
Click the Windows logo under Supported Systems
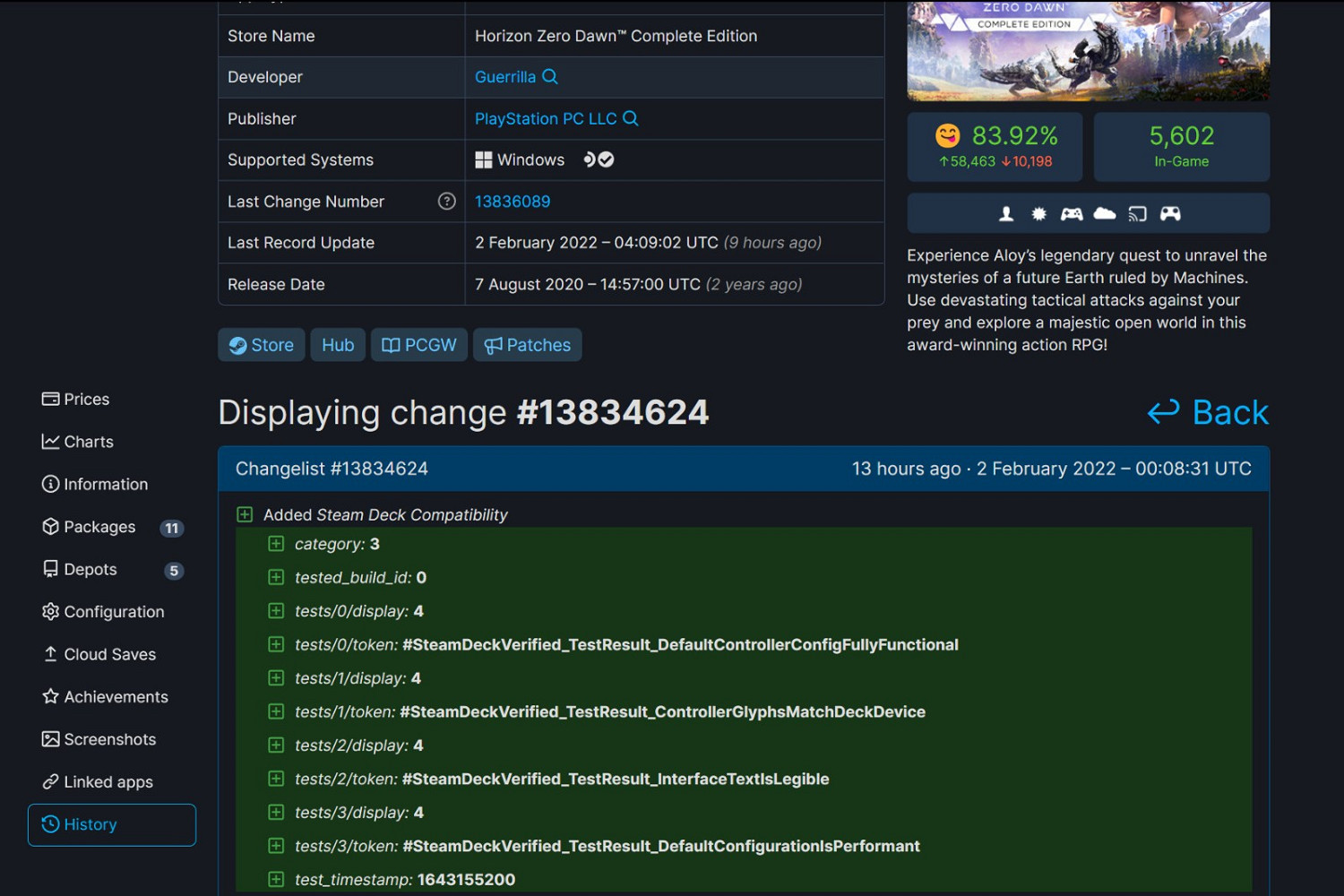[485, 159]
